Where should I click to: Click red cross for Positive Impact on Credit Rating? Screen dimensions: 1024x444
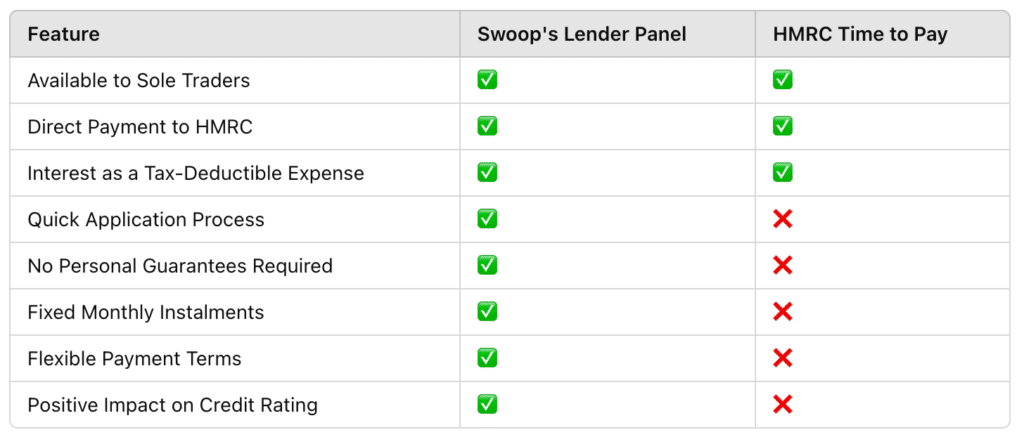pyautogui.click(x=782, y=405)
